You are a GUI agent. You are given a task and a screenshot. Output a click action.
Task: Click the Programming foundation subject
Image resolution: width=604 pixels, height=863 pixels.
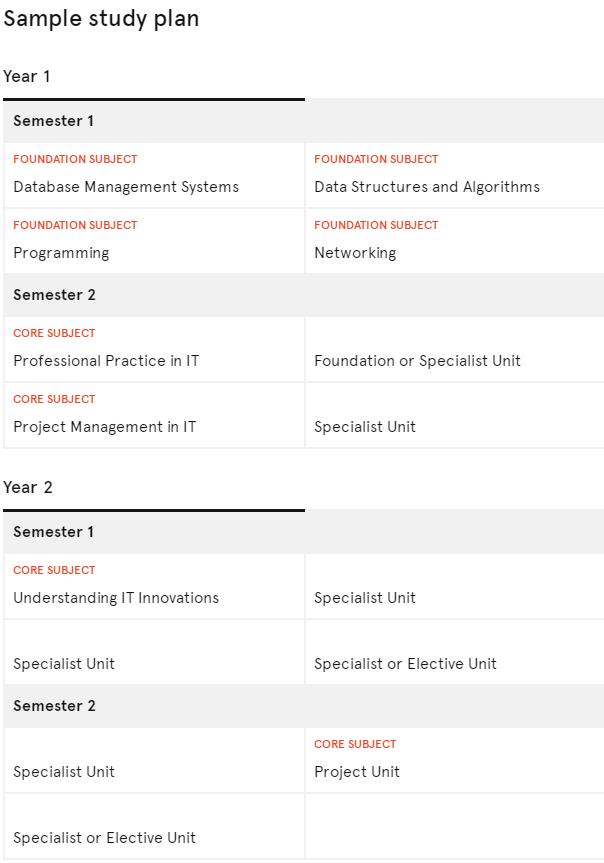[x=61, y=253]
